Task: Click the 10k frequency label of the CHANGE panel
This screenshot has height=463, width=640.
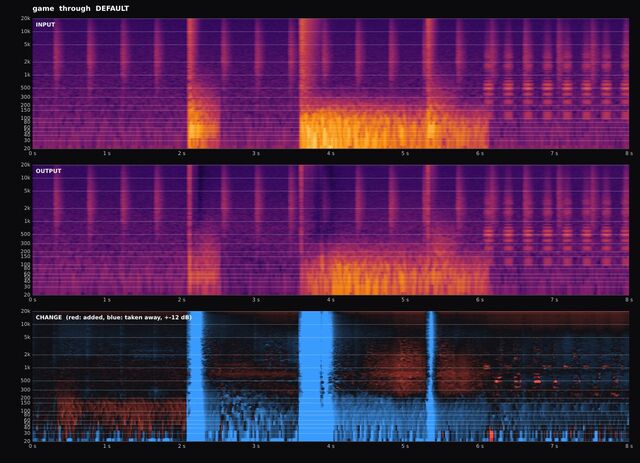Action: (x=26, y=325)
